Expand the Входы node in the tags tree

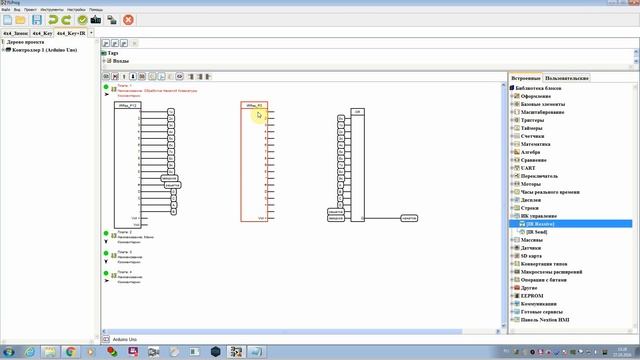104,61
